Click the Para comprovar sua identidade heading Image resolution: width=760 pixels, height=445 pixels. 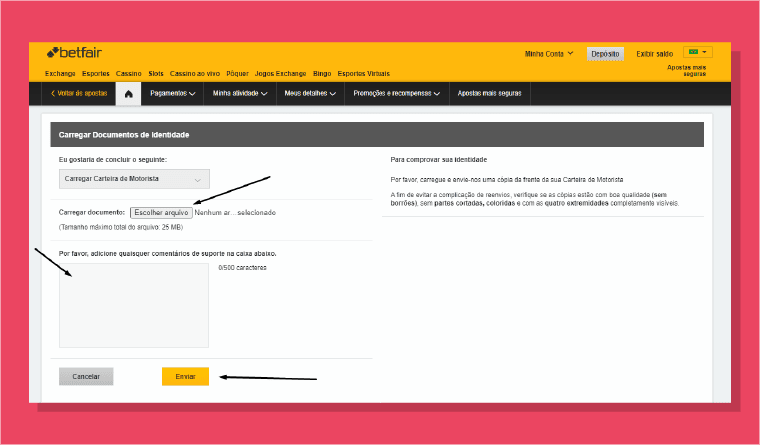[x=439, y=159]
